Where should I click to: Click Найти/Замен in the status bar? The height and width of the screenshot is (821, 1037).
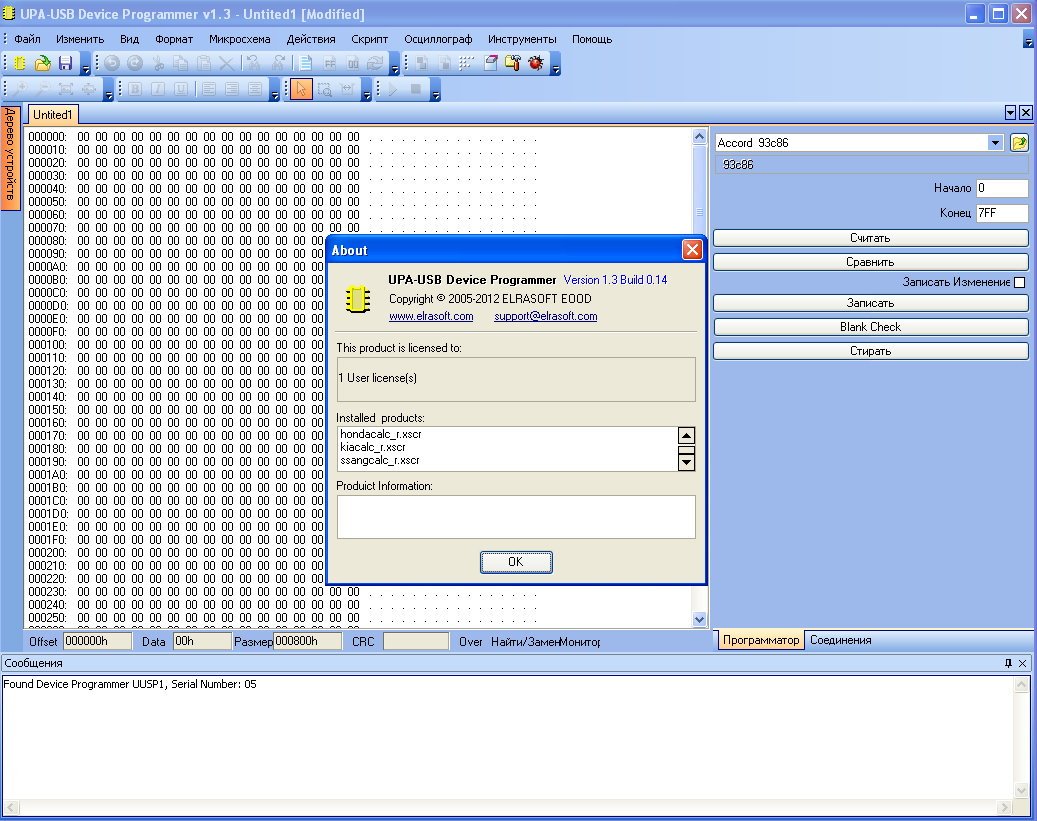pyautogui.click(x=524, y=642)
